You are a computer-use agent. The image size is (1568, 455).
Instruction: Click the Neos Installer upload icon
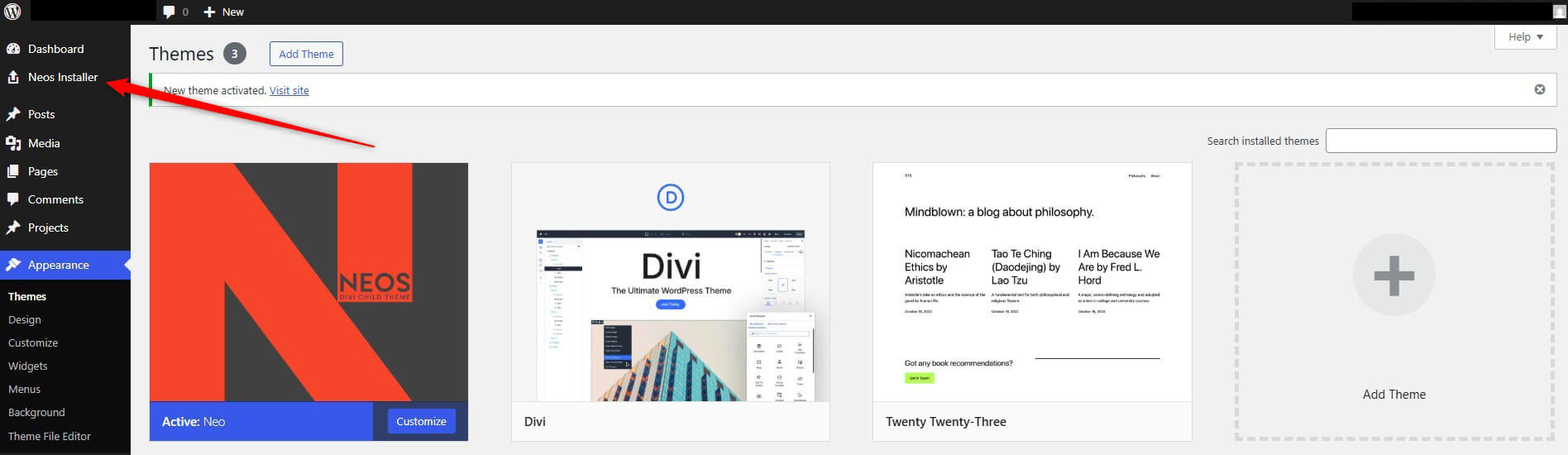coord(13,77)
